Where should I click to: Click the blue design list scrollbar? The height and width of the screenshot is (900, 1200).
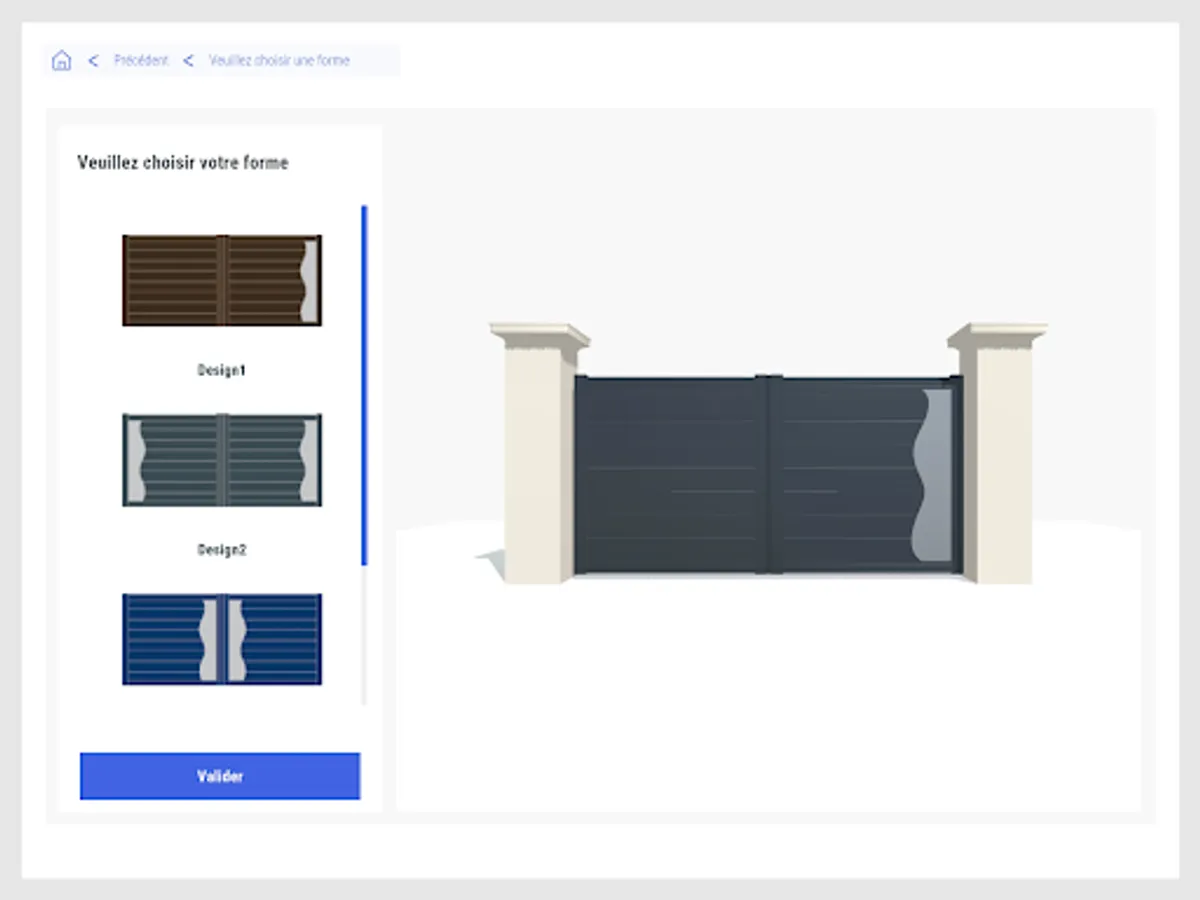[364, 386]
